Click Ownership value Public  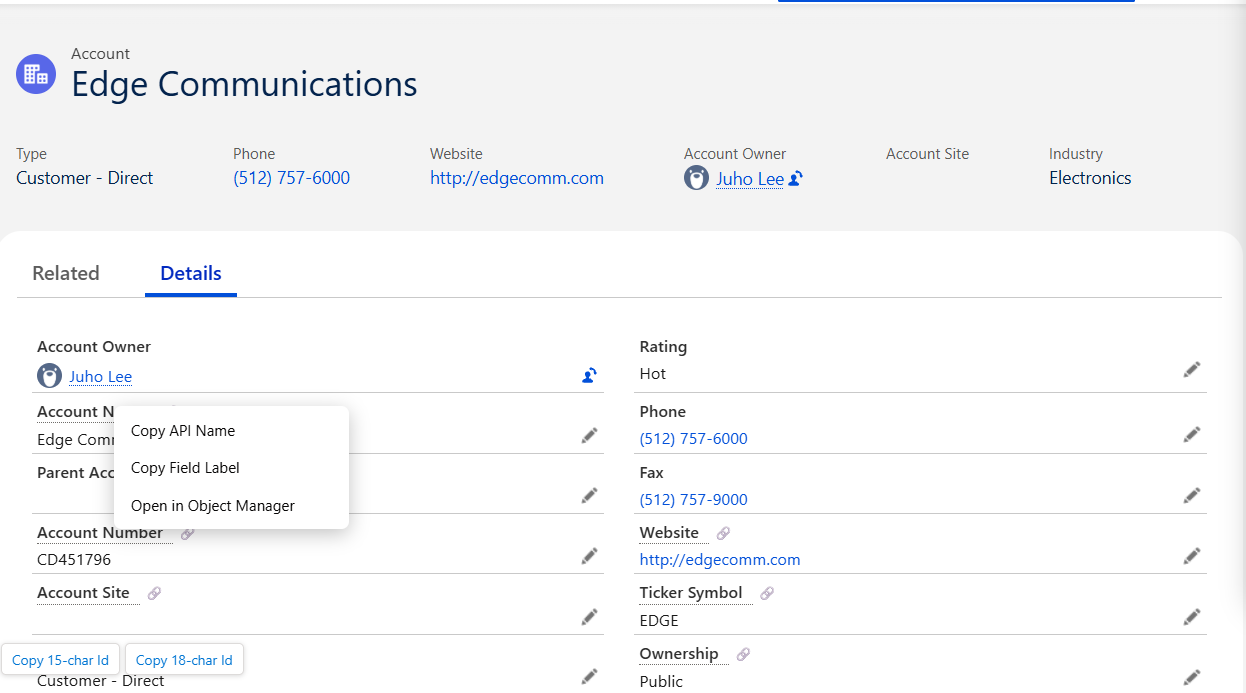pyautogui.click(x=661, y=681)
